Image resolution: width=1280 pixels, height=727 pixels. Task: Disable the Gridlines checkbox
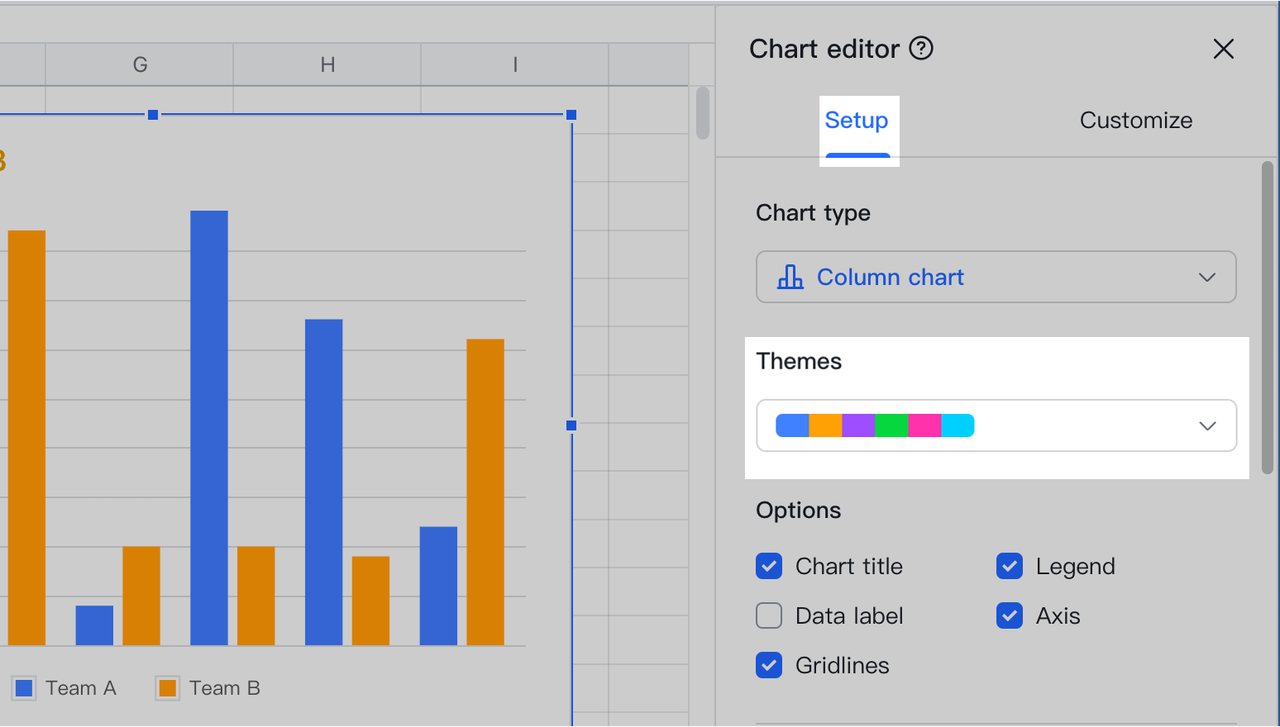(x=768, y=665)
